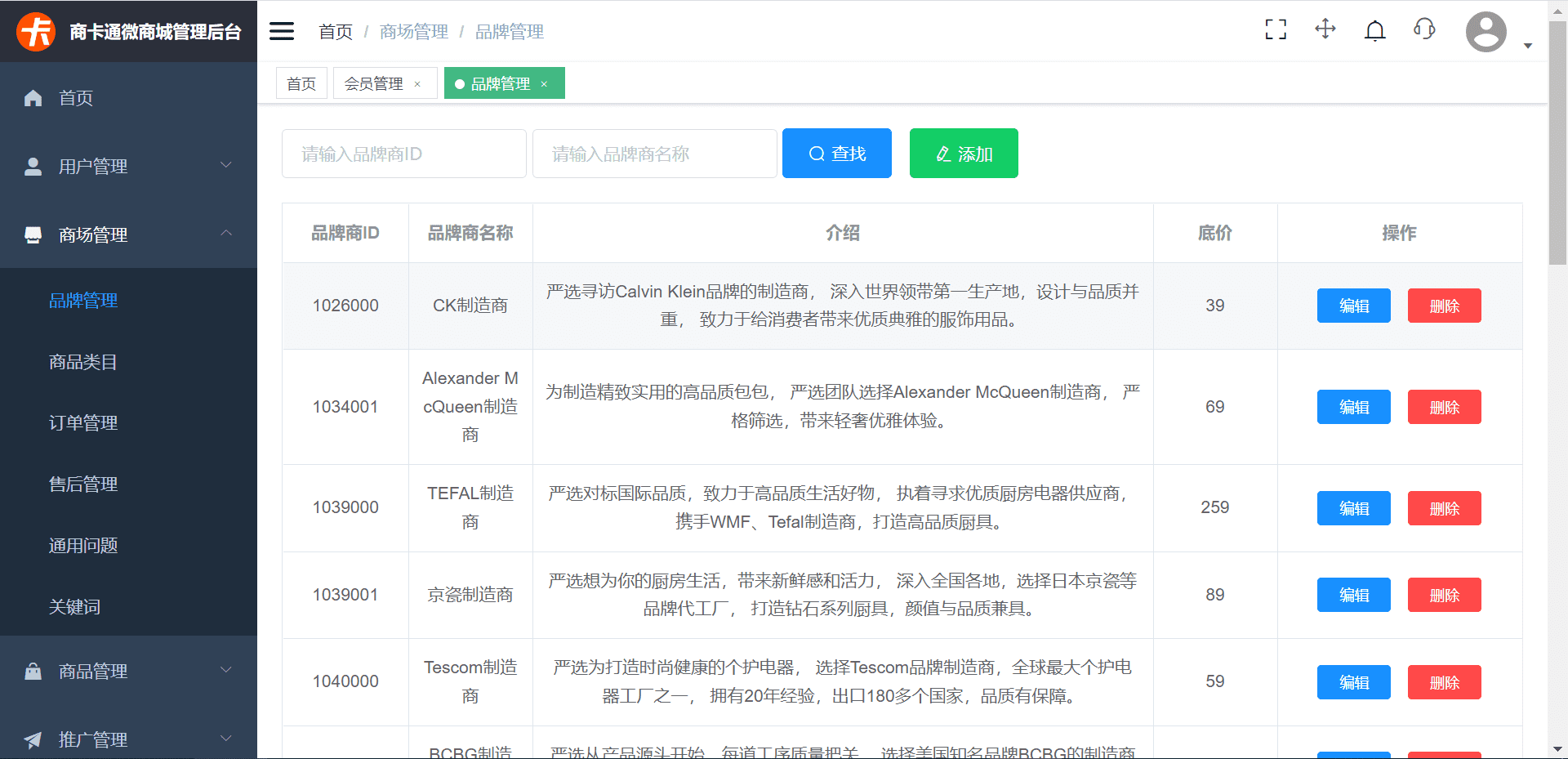Click the hamburger menu to collapse sidebar

pos(281,30)
